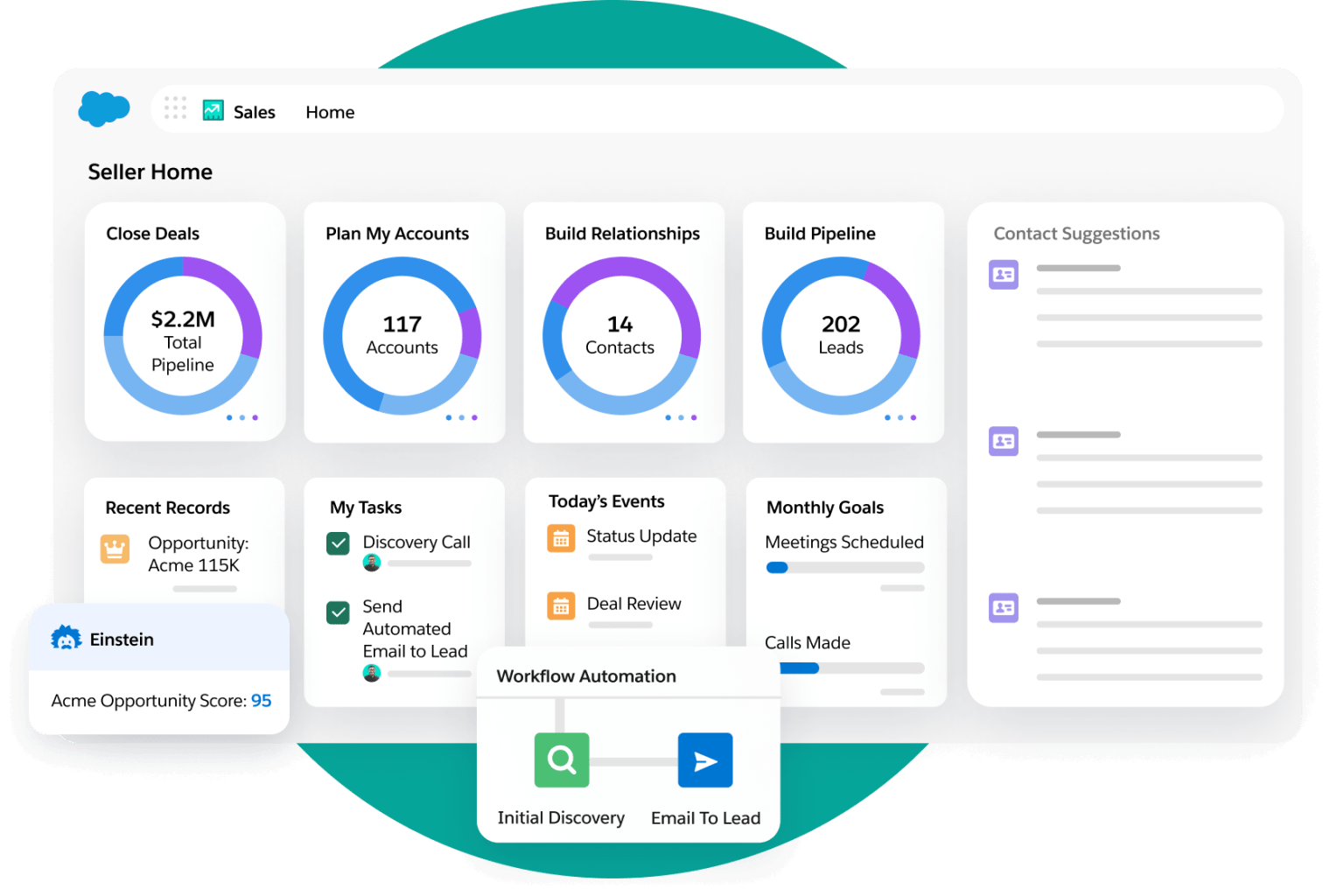This screenshot has height=896, width=1344.
Task: Click the avatar under the Discovery Call task
Action: coord(372,563)
